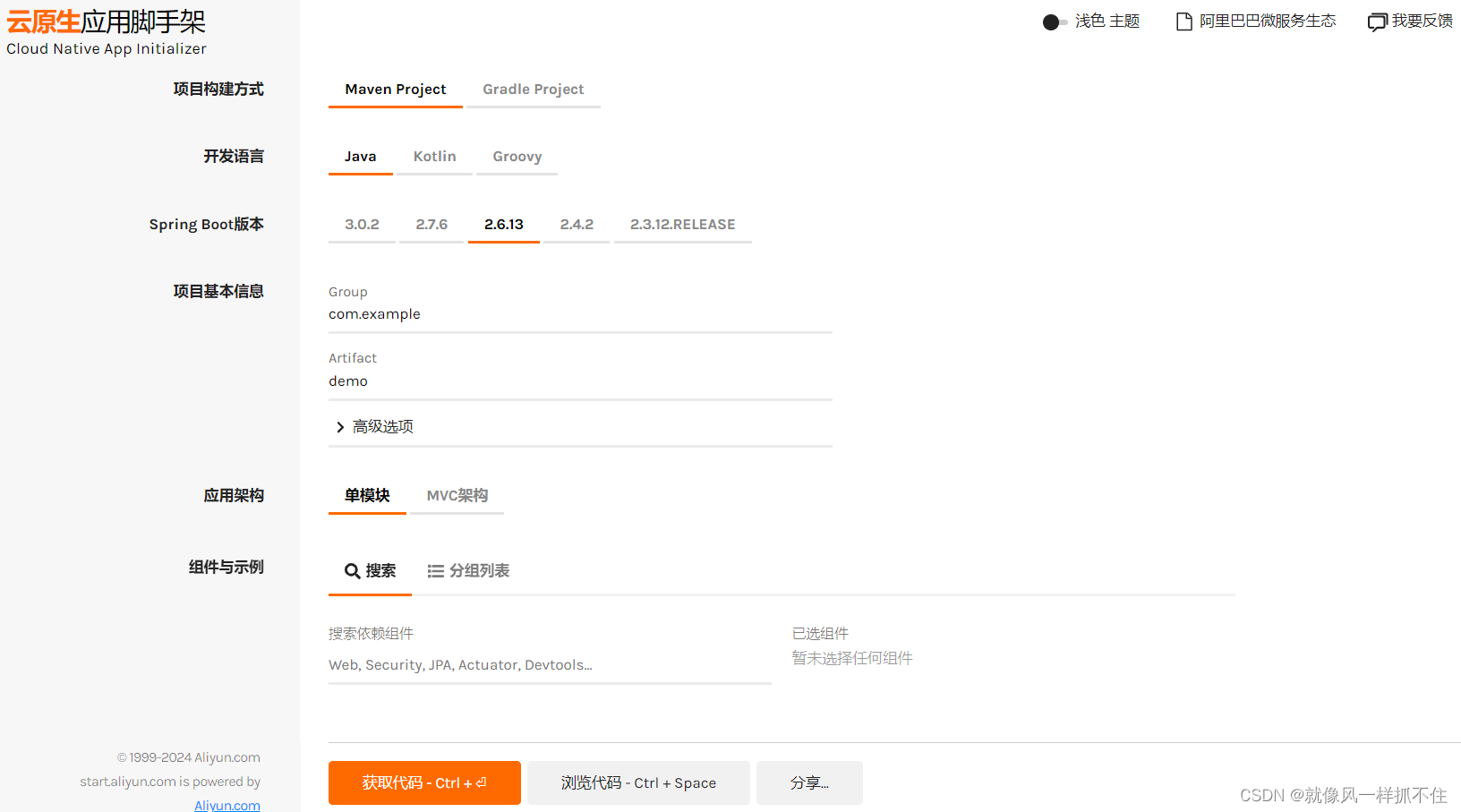
Task: Click the document icon beside 阿里巴巴微服务生态
Action: point(1183,21)
